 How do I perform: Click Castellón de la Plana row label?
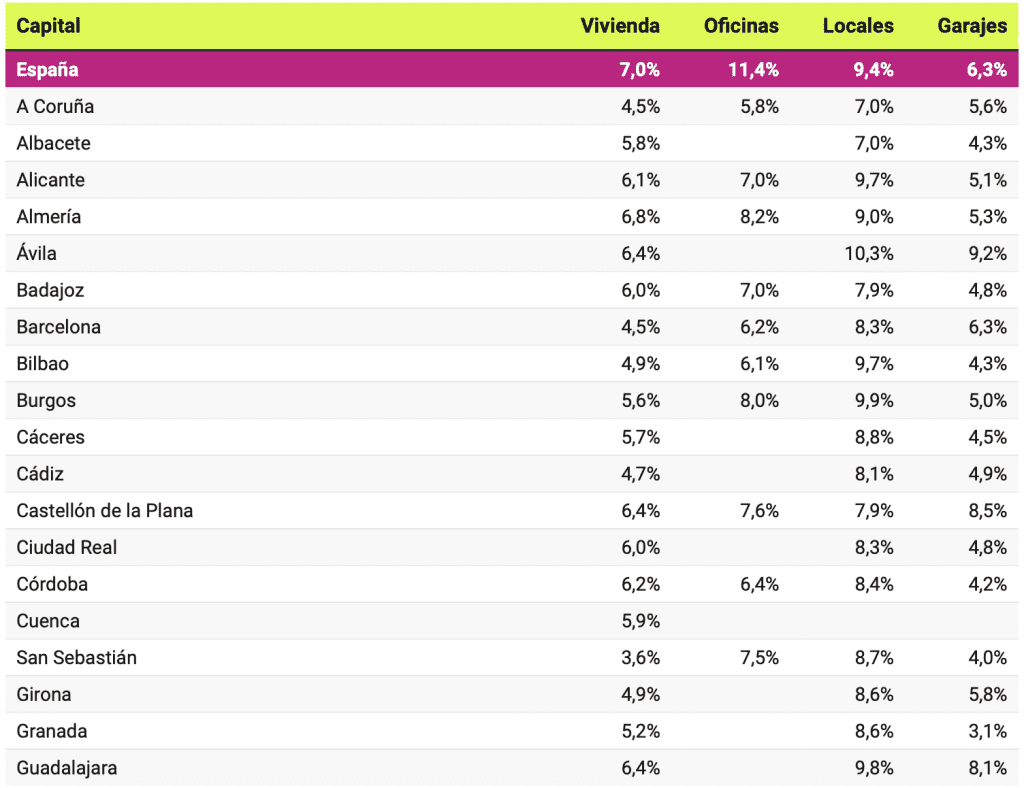pyautogui.click(x=105, y=511)
